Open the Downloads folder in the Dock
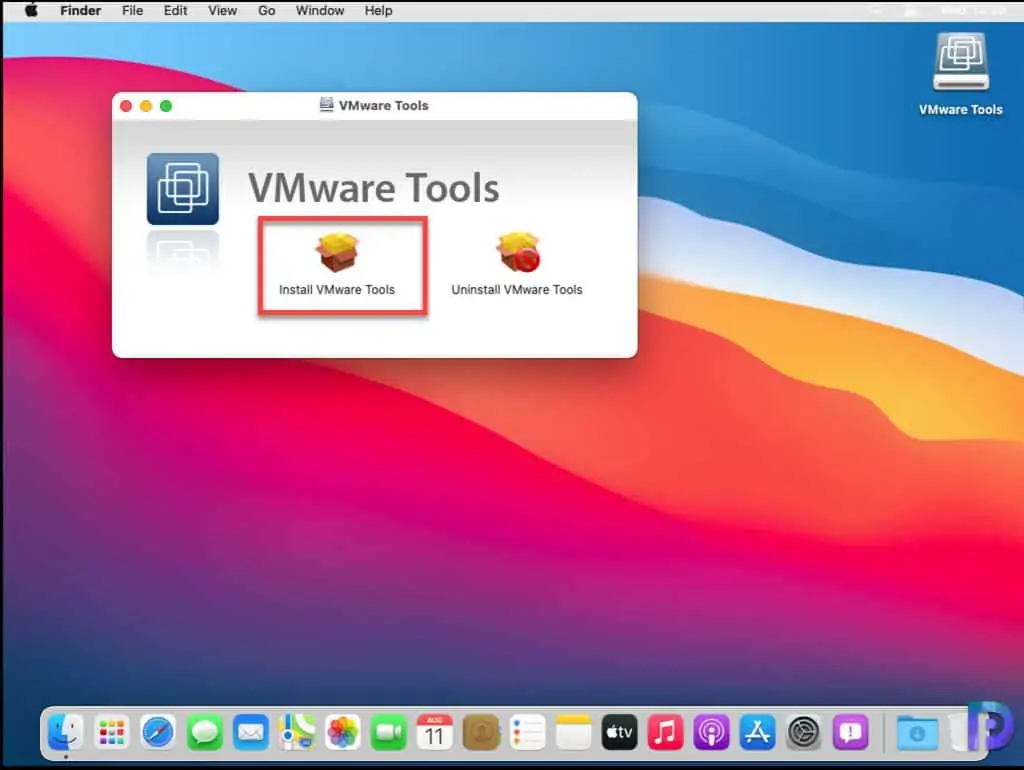 pyautogui.click(x=918, y=732)
